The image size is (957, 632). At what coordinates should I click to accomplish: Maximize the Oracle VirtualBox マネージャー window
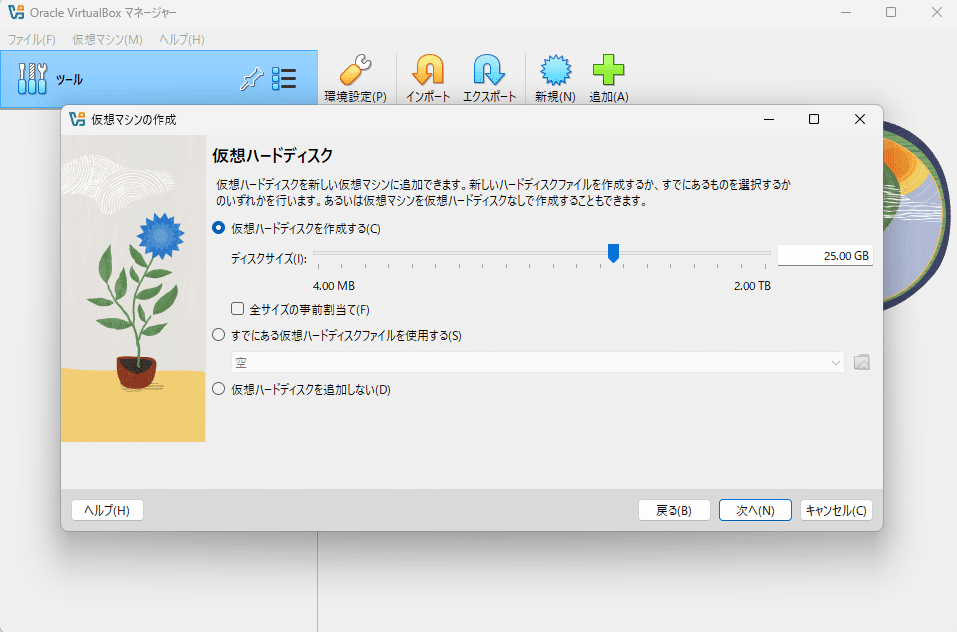891,12
